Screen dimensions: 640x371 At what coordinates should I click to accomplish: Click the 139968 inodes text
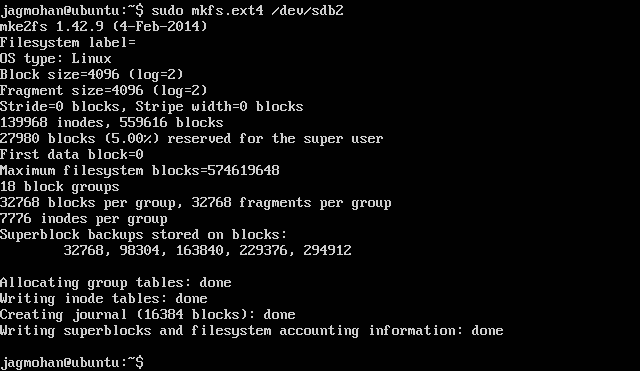[46, 122]
